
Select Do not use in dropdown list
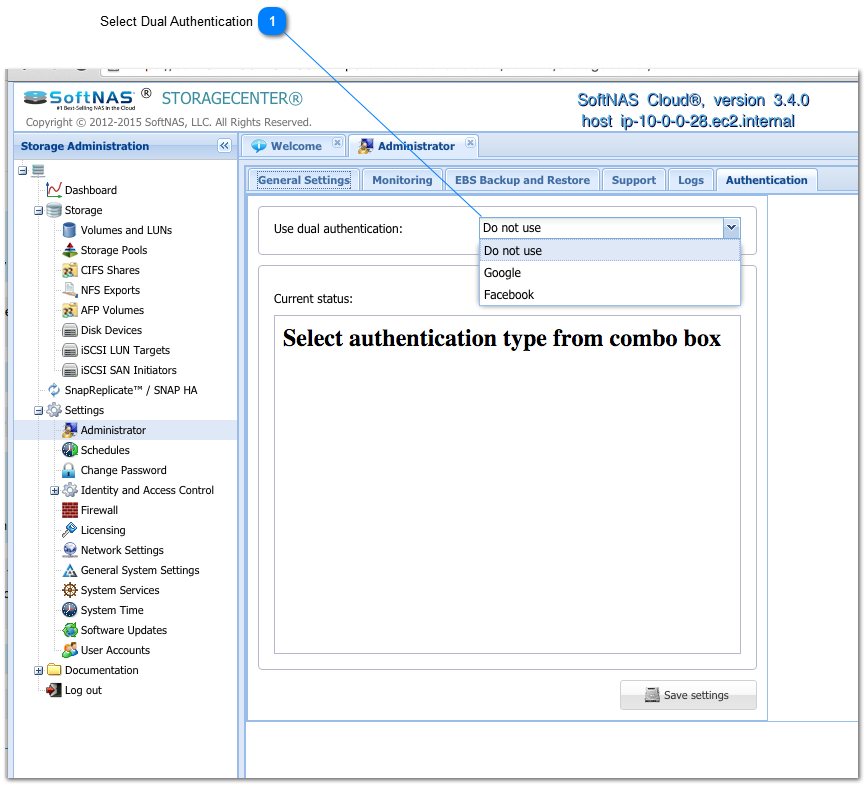610,251
